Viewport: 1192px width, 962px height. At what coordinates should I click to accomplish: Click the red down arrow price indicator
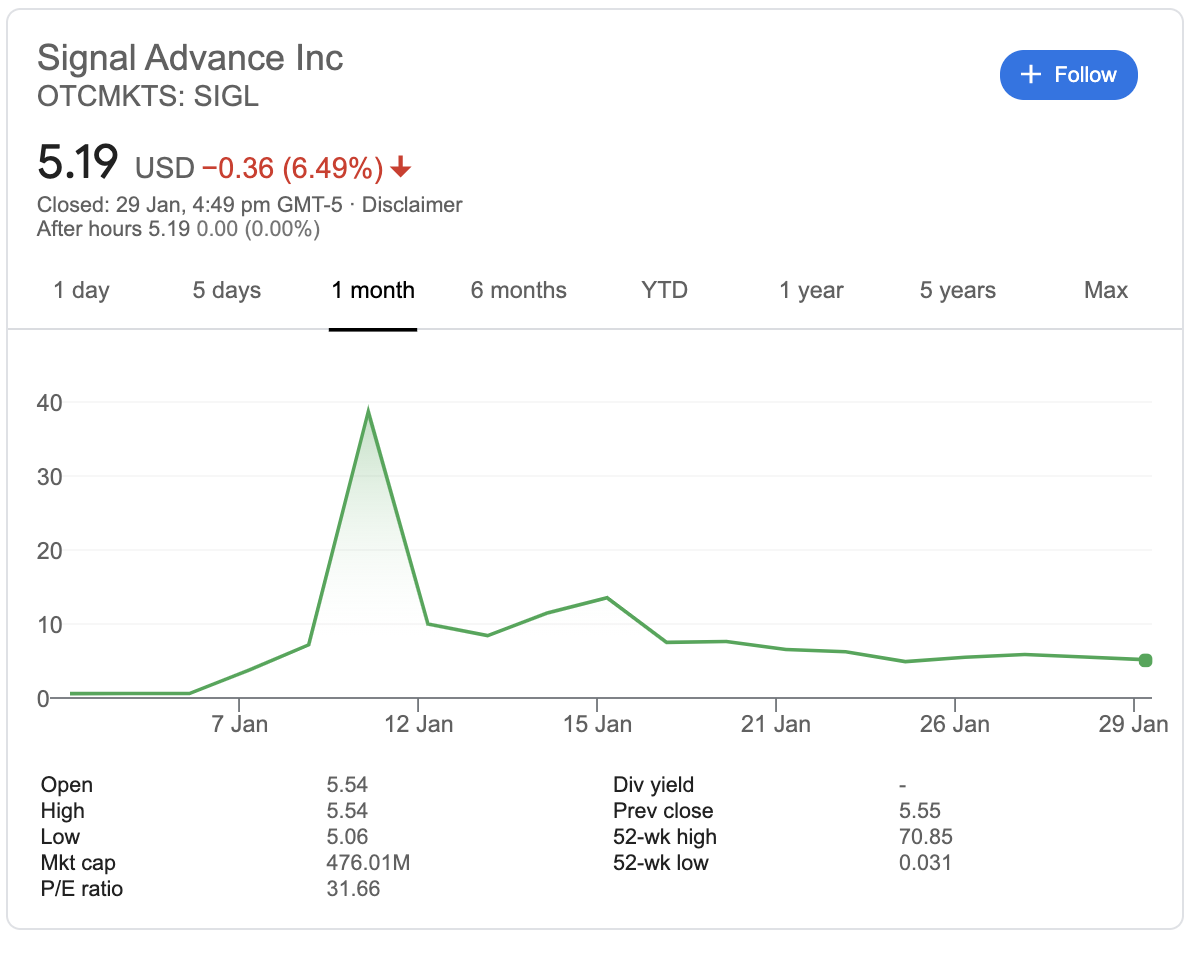tap(401, 166)
